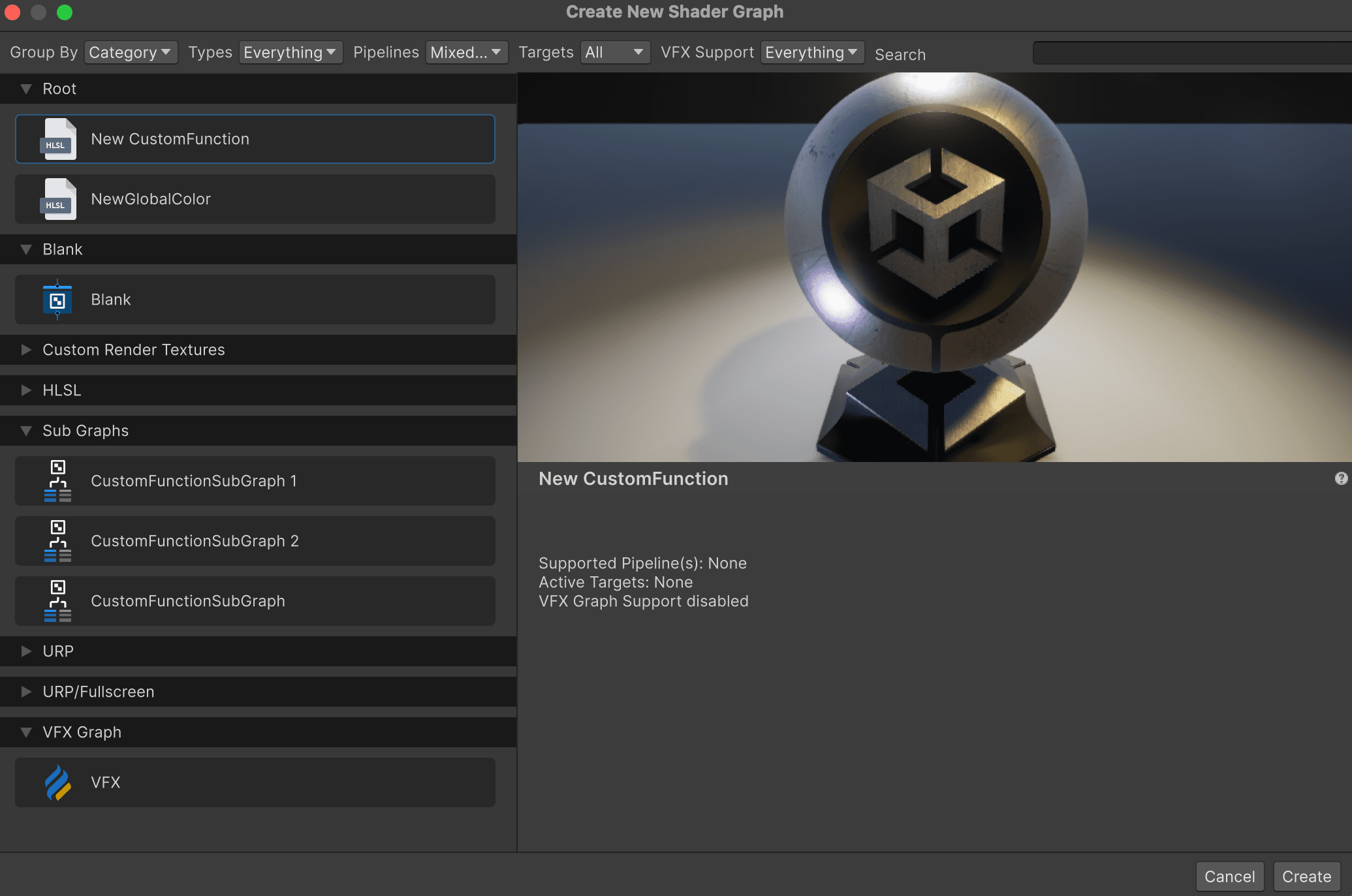Open help icon beside New CustomFunction title
The width and height of the screenshot is (1352, 896).
pos(1341,479)
